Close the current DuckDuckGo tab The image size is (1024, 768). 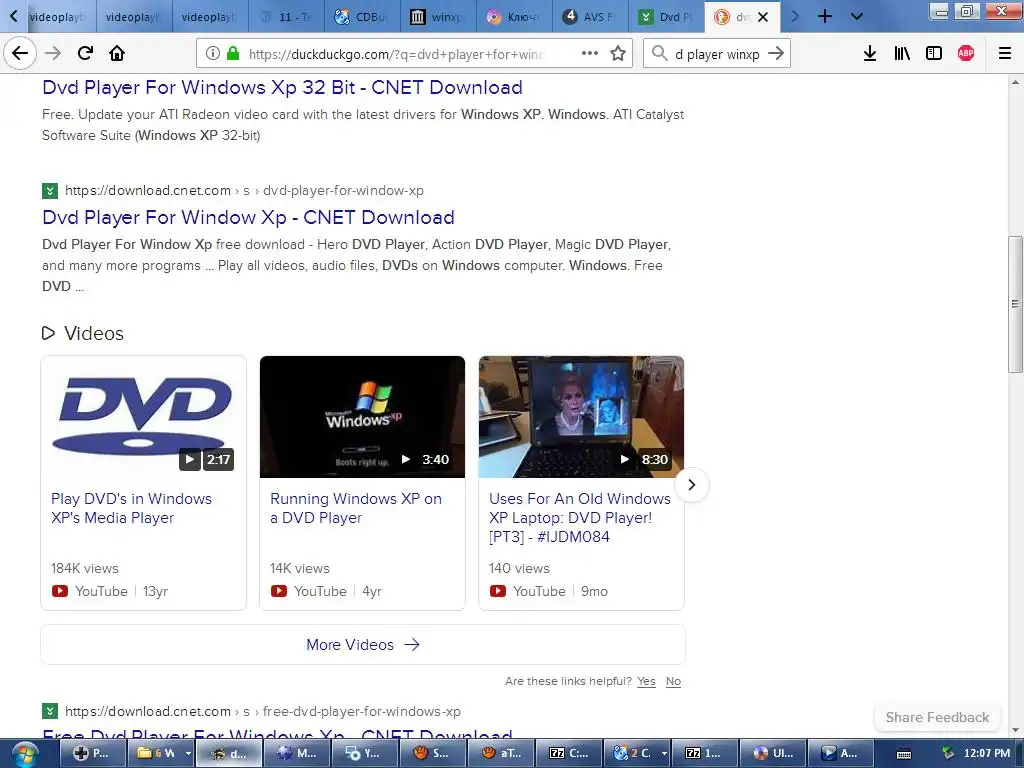(763, 17)
